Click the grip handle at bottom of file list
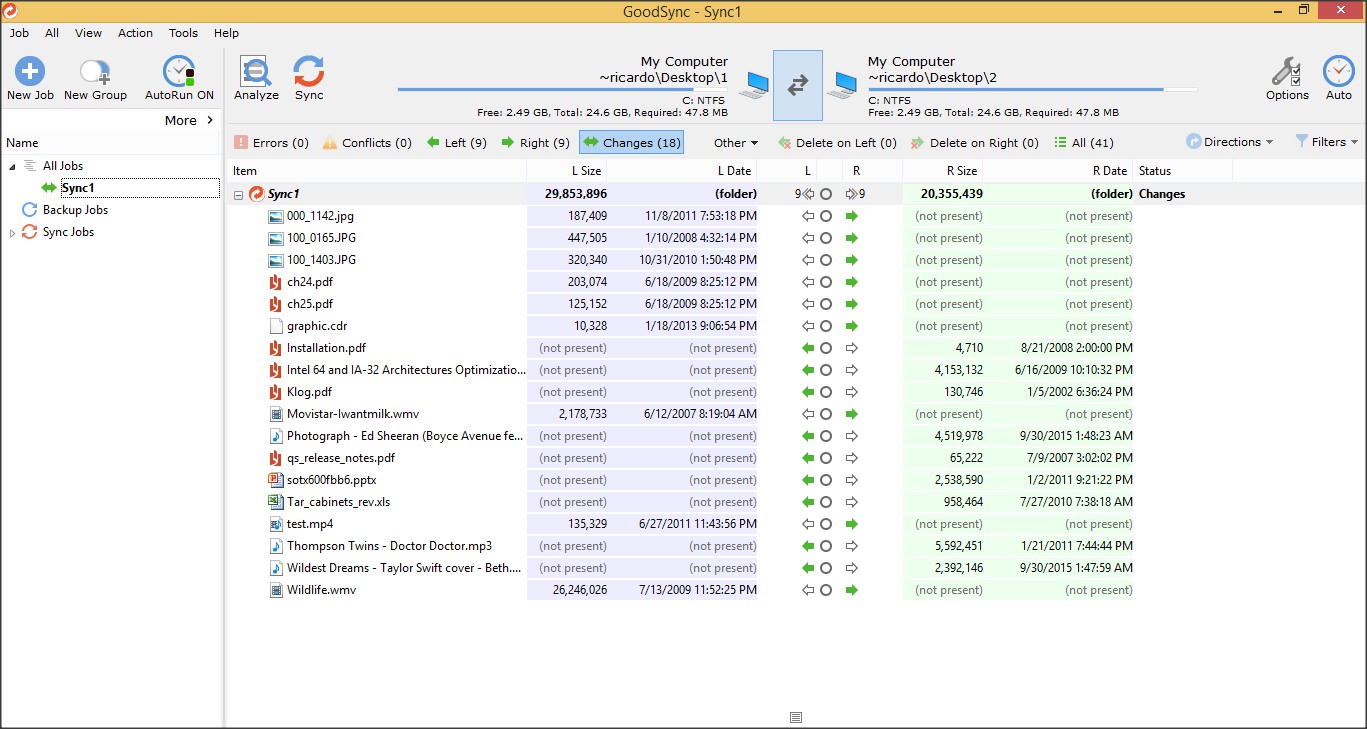The height and width of the screenshot is (729, 1367). pyautogui.click(x=796, y=717)
